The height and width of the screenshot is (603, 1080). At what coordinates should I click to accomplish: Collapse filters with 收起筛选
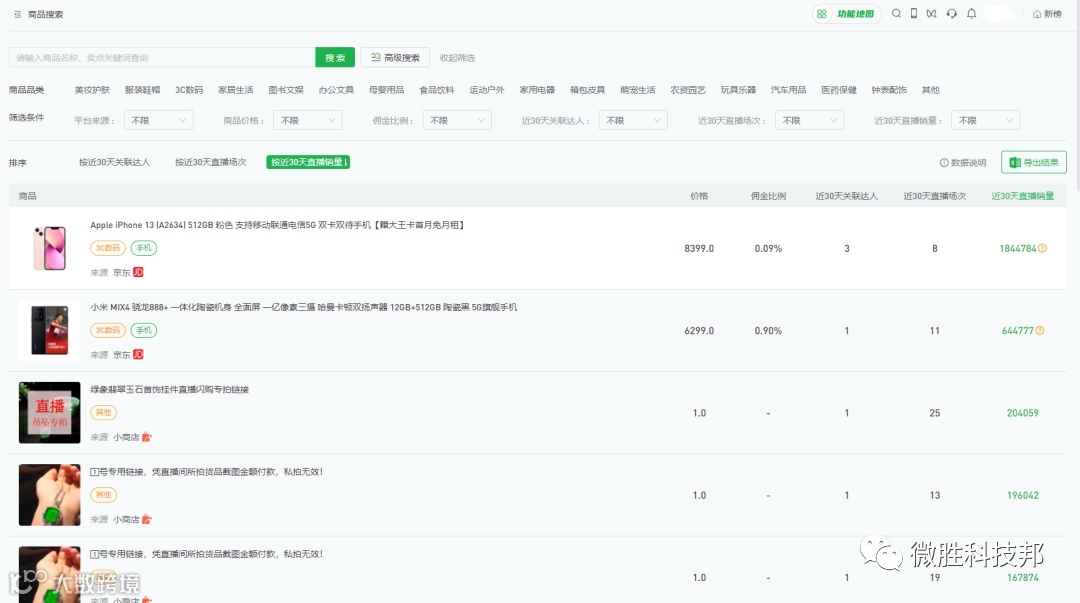click(457, 58)
